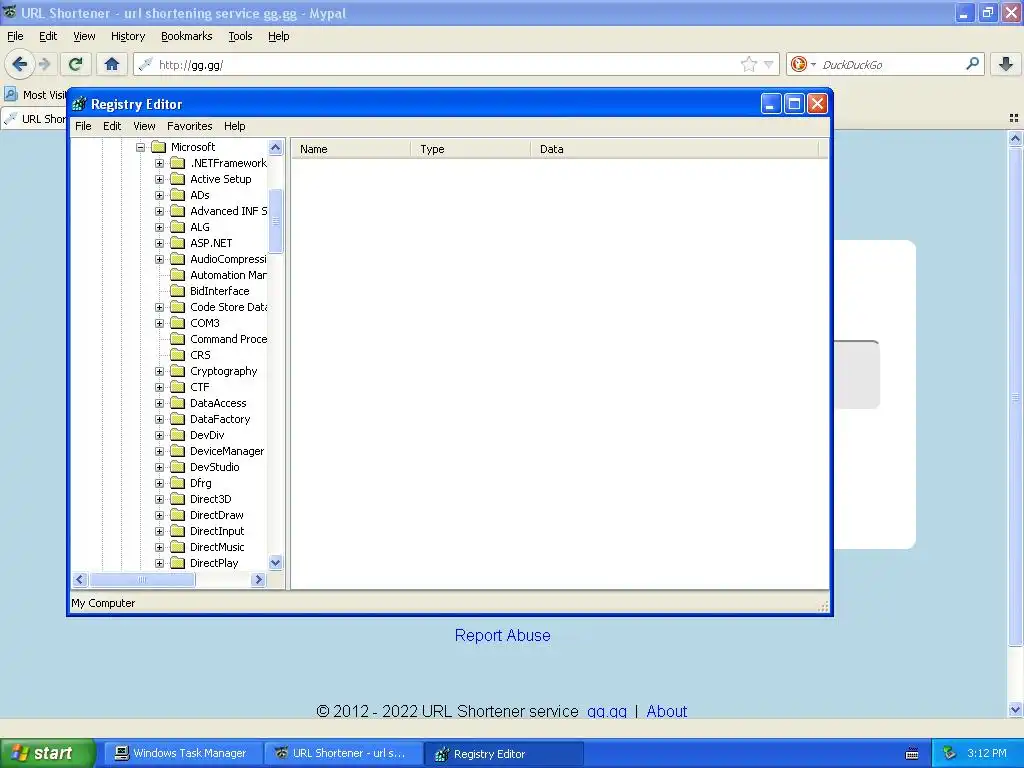Expand the COM3 key
This screenshot has width=1024, height=768.
(159, 323)
